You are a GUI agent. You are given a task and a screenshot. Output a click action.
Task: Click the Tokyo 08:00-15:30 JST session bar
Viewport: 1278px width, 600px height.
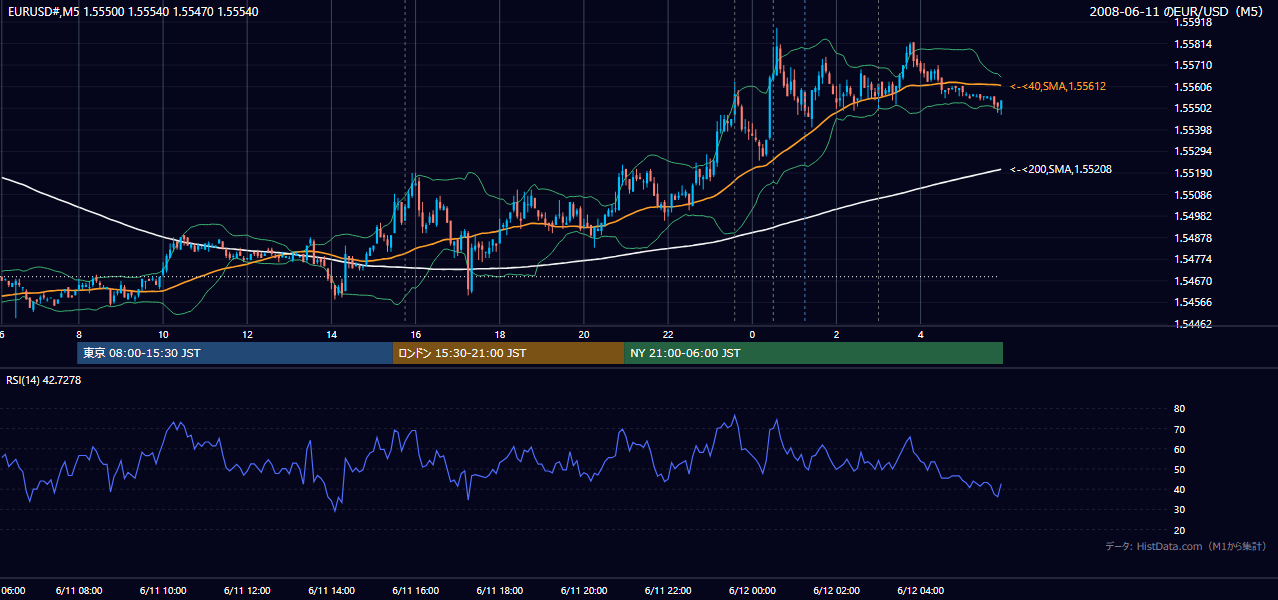click(x=235, y=353)
